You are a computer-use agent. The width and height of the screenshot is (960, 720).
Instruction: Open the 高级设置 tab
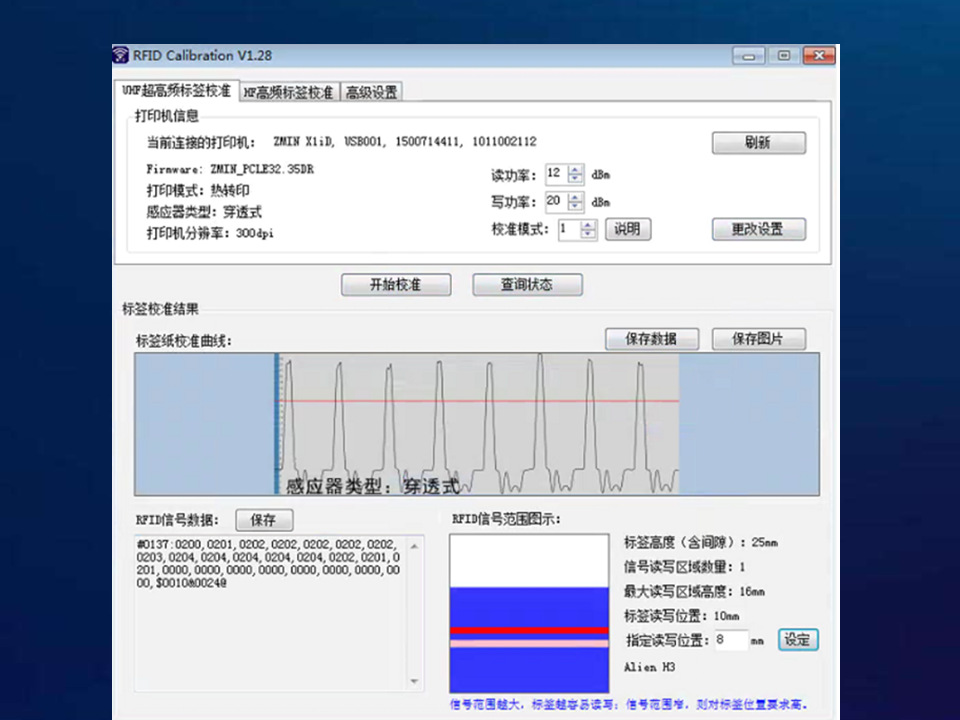coord(371,92)
